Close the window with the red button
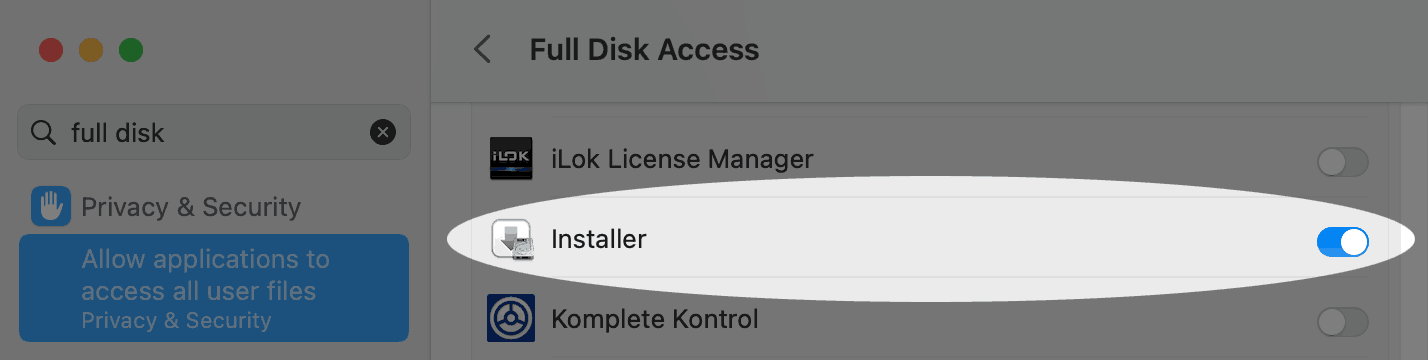This screenshot has height=360, width=1428. 50,50
